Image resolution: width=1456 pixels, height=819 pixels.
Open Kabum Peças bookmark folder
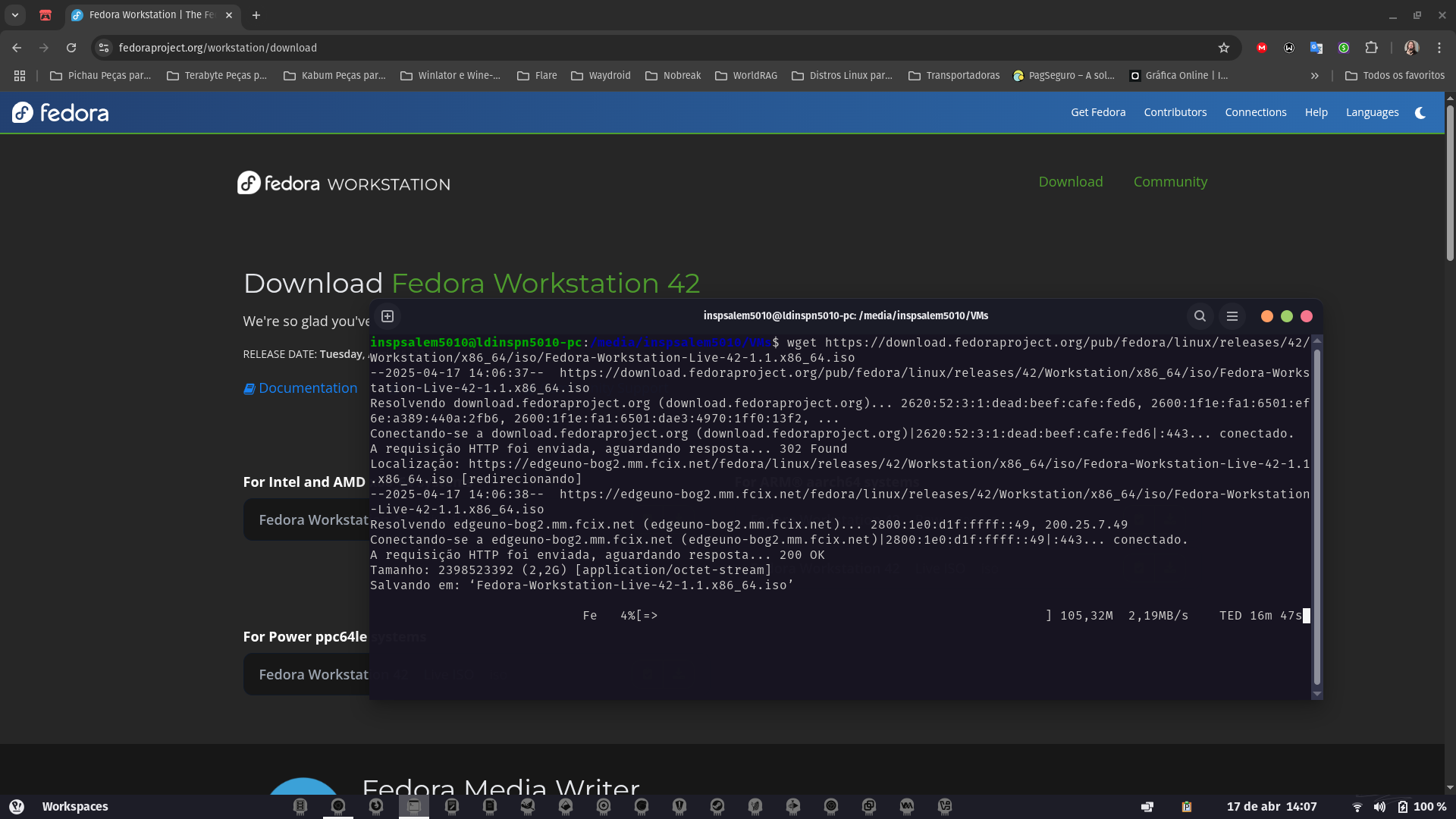click(x=334, y=76)
